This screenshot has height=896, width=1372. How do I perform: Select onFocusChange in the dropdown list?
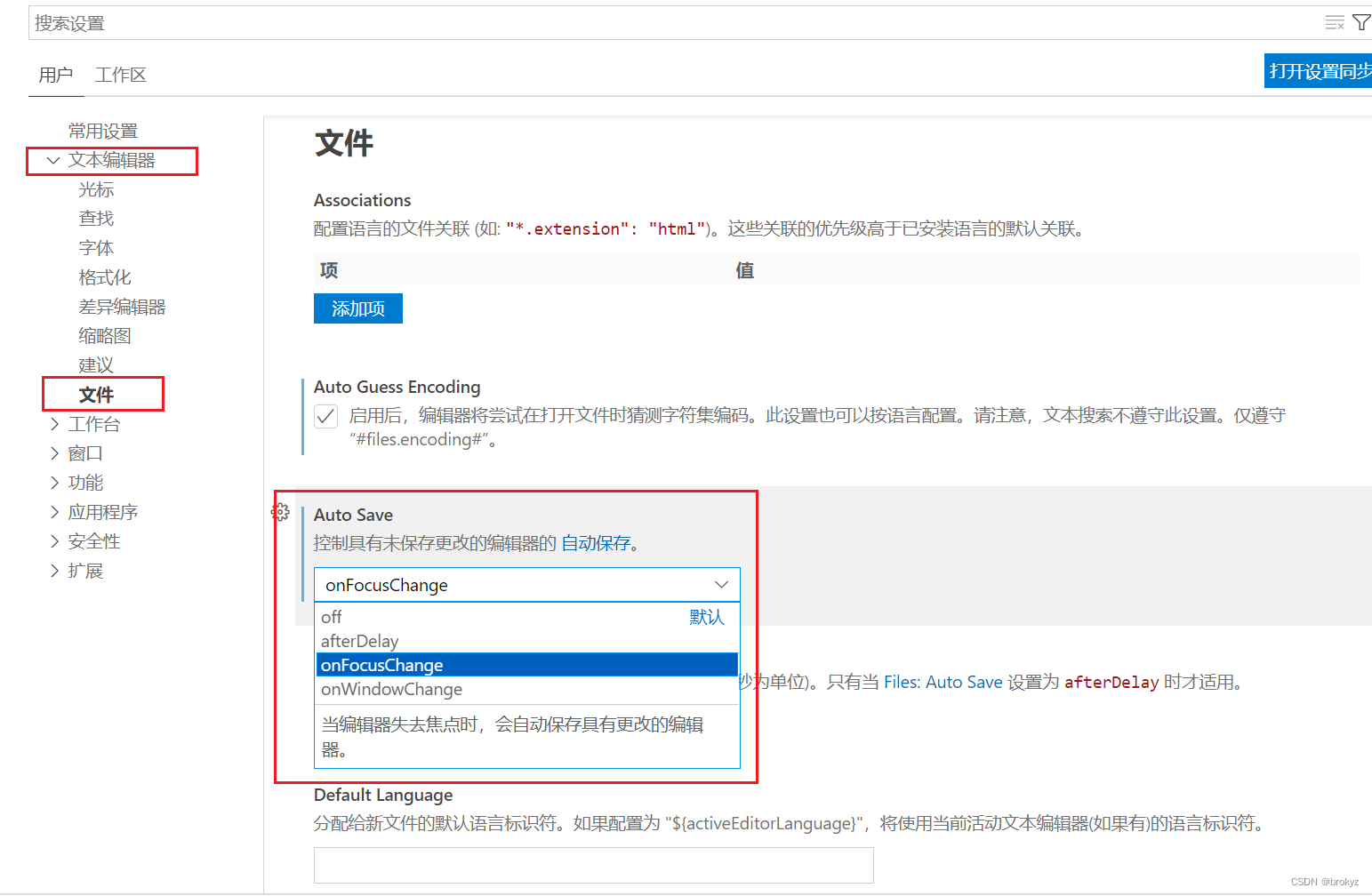[527, 665]
